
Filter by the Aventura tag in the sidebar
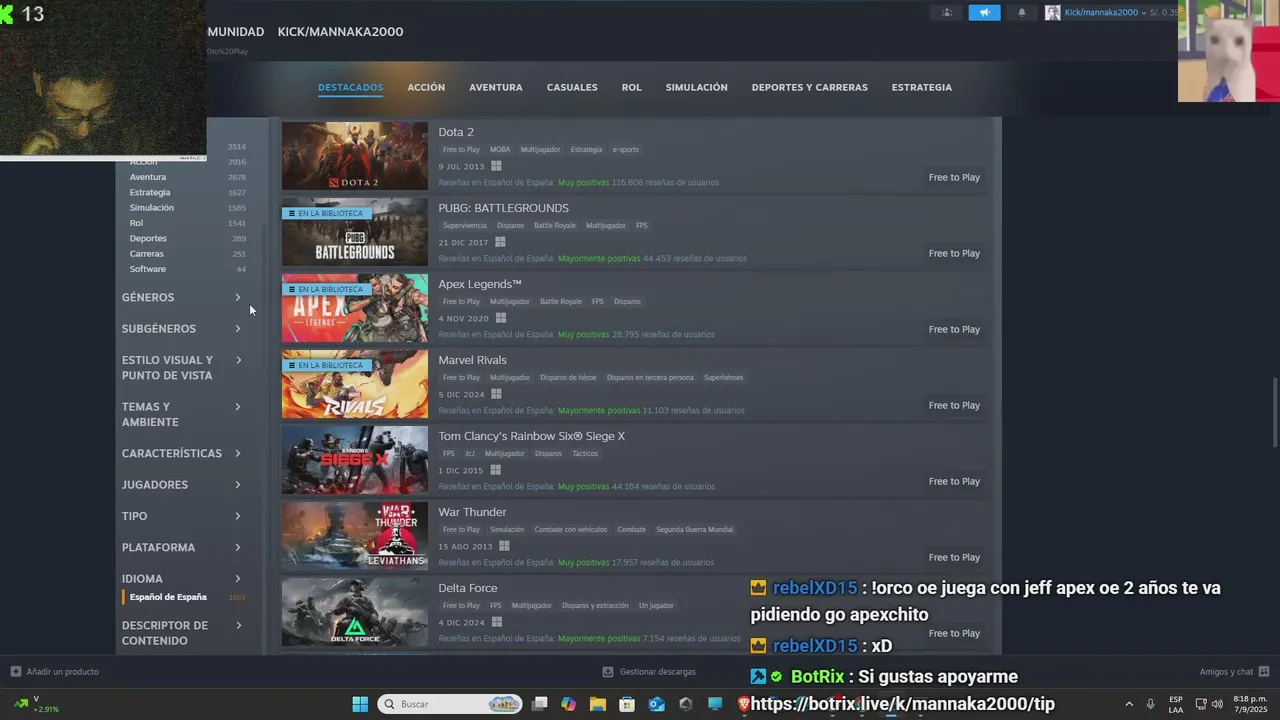pos(148,177)
